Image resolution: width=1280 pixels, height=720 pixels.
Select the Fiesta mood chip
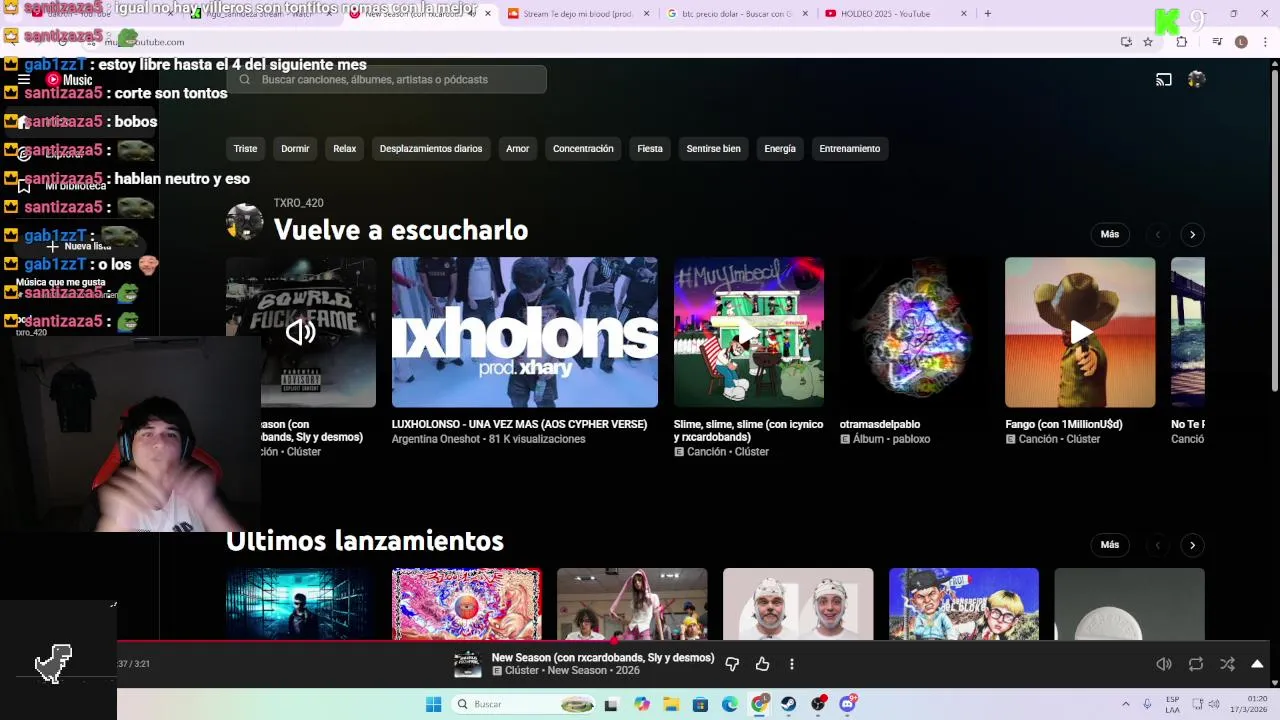650,148
